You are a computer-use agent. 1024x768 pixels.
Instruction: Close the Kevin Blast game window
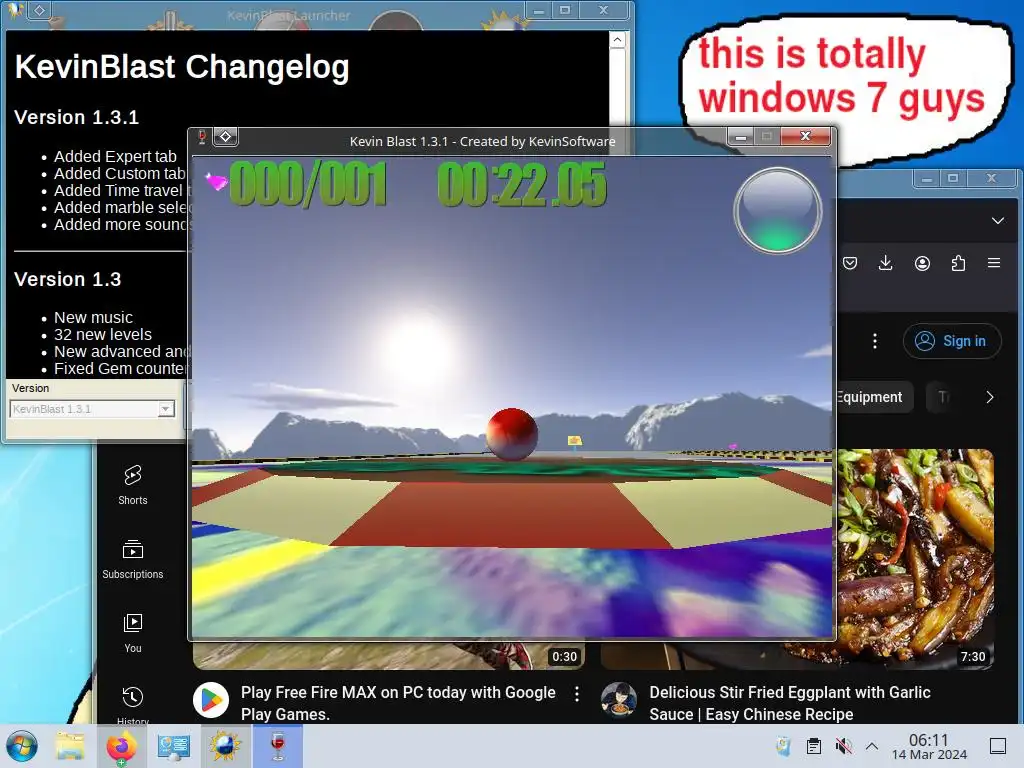(x=806, y=136)
